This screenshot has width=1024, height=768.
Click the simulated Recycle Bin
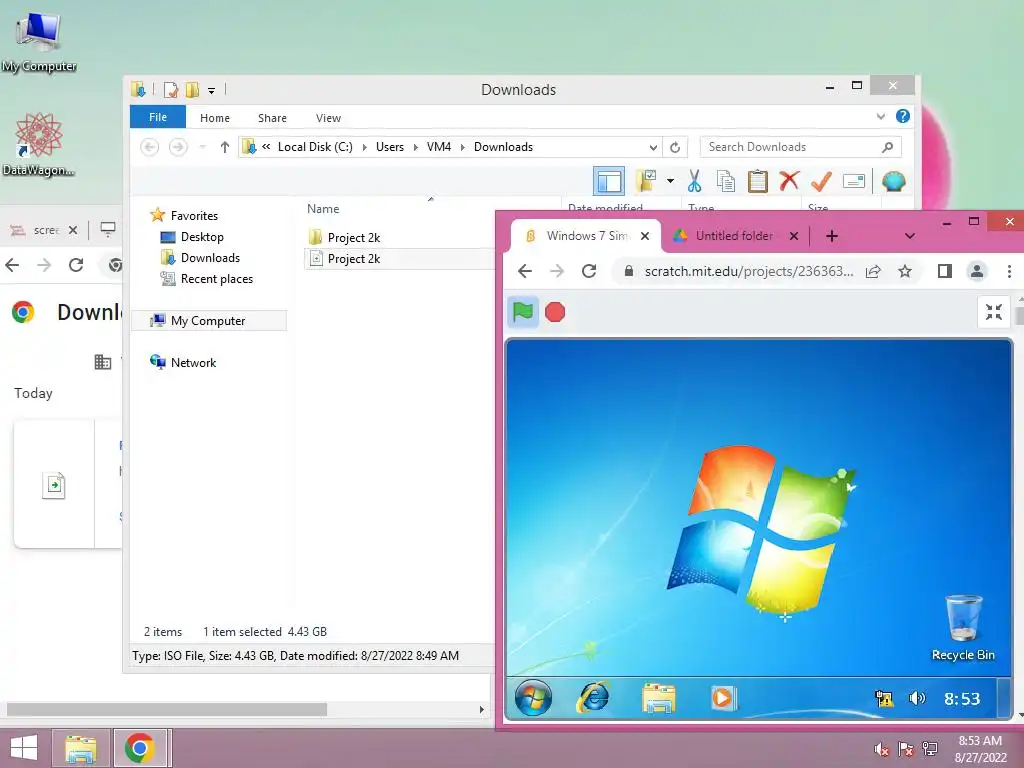[963, 628]
